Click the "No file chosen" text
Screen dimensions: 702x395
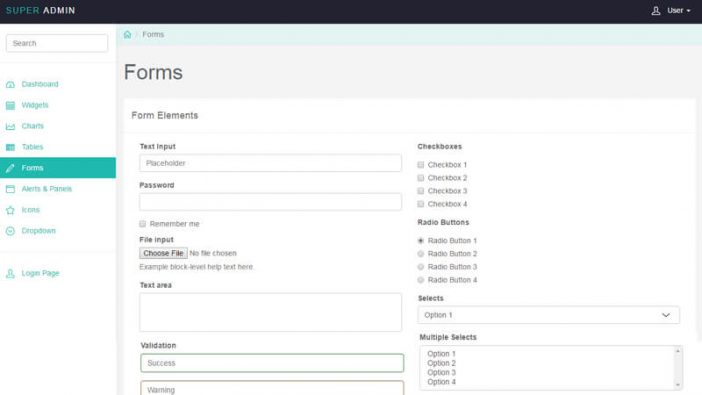point(213,253)
